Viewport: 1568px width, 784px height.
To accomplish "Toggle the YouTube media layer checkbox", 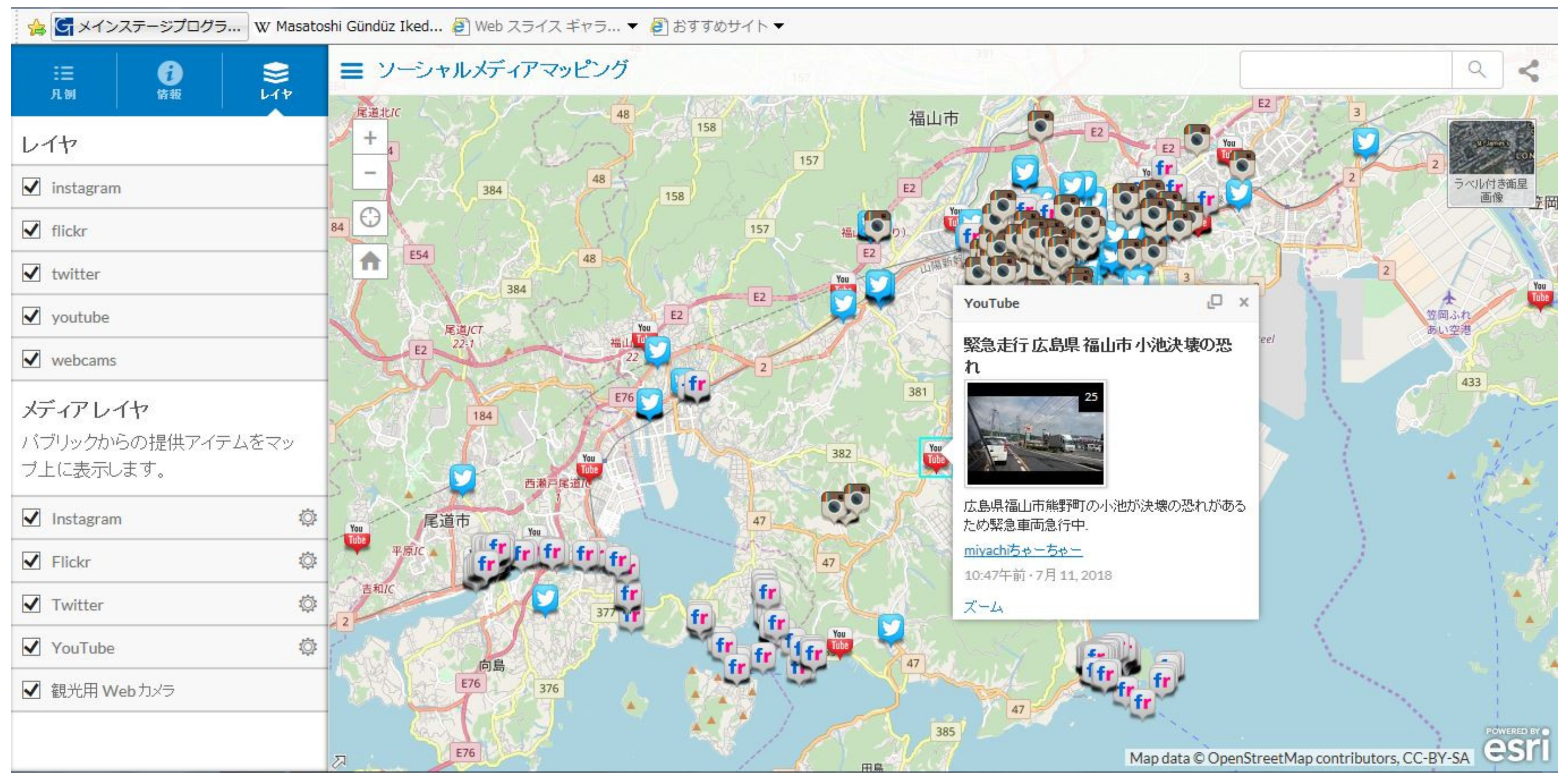I will click(31, 647).
